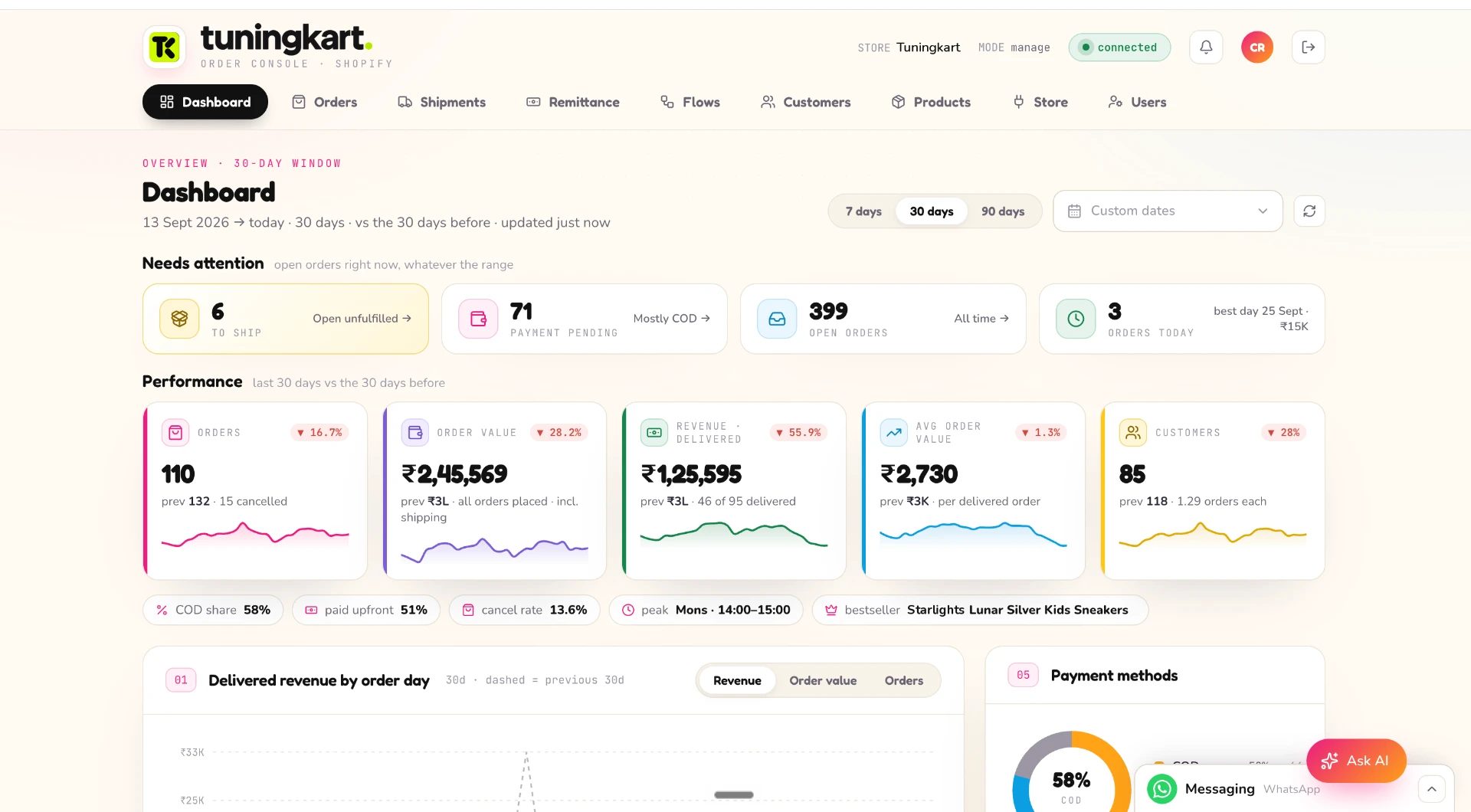This screenshot has width=1471, height=812.
Task: Click the Mostly COD link
Action: coord(671,319)
